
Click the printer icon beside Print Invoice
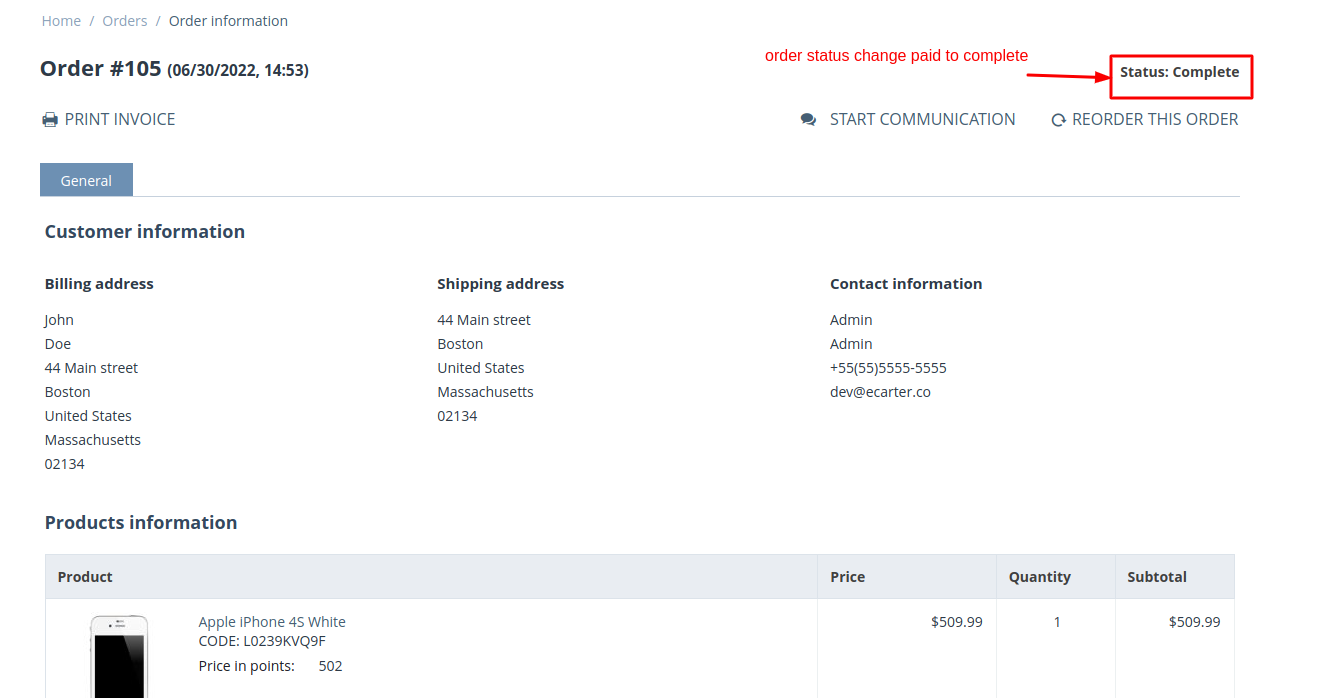tap(50, 120)
